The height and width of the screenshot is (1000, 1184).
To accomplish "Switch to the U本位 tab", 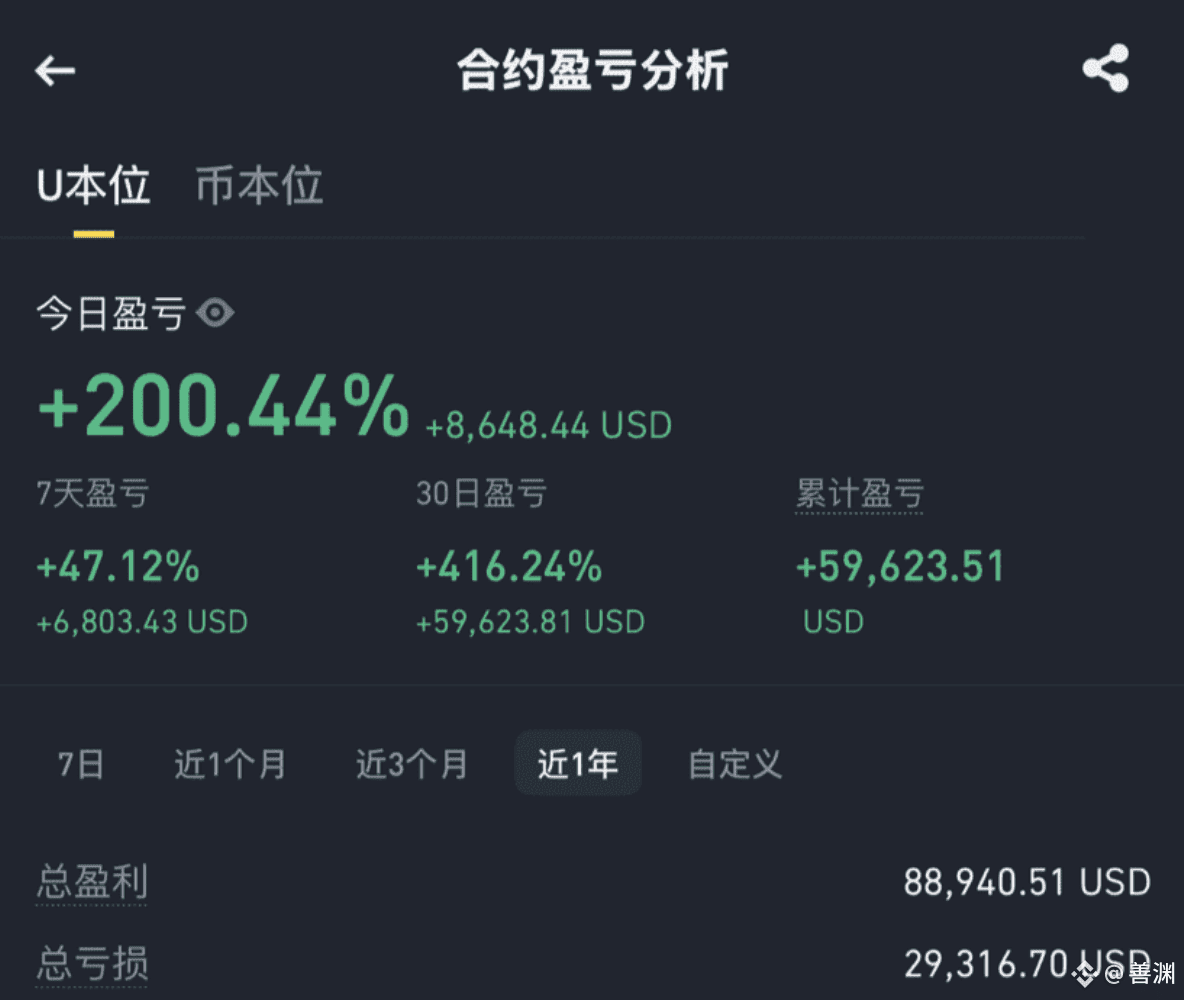I will [x=93, y=187].
